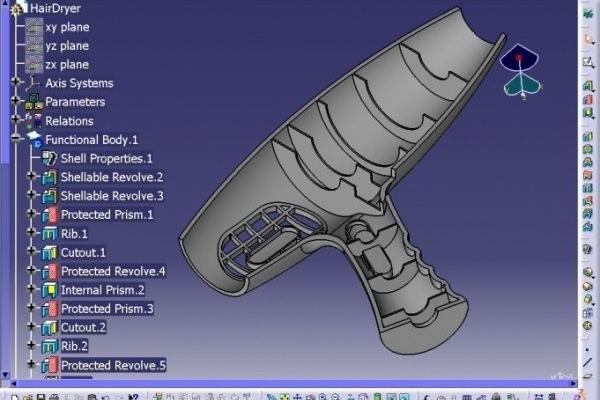Click the yellow Internal Prism.2 icon
This screenshot has width=600, height=400.
[x=49, y=290]
